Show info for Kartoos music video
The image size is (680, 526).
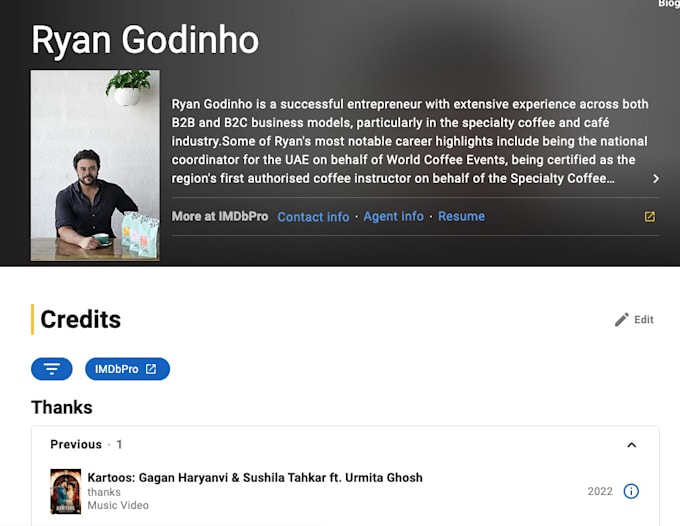coord(631,491)
